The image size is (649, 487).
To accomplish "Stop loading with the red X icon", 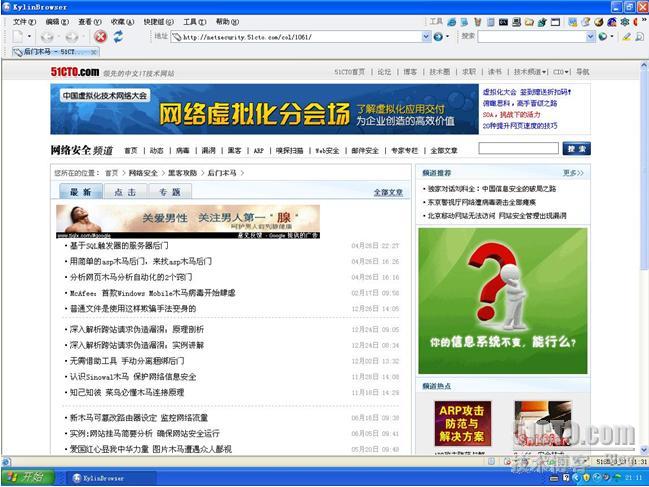I will (x=100, y=37).
